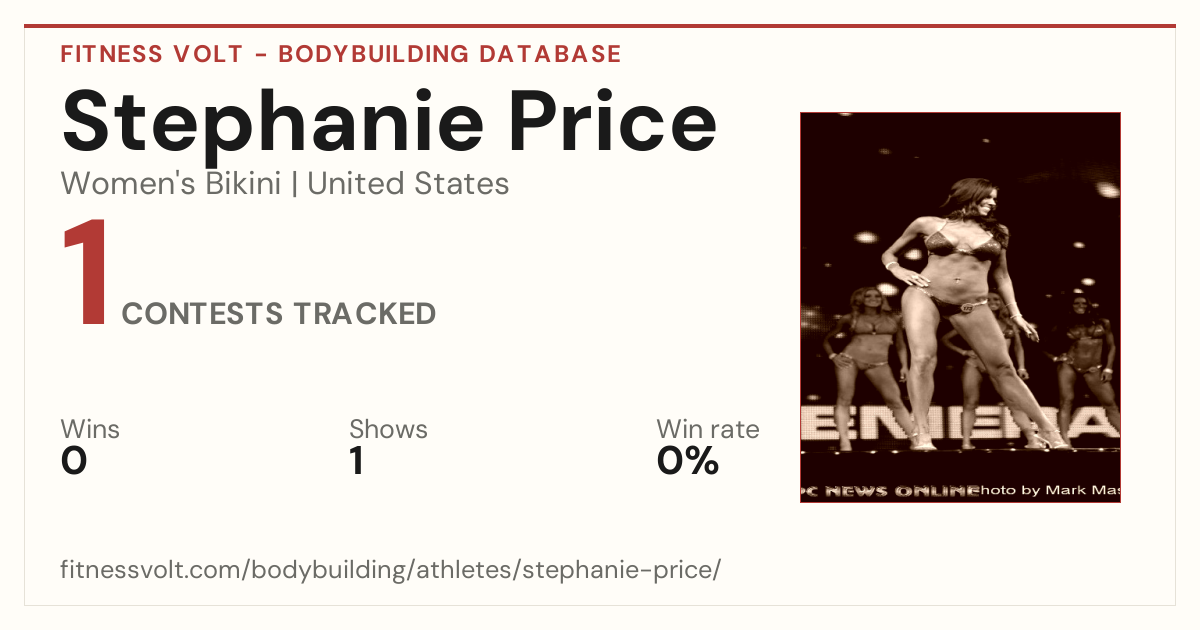Click the Shows label
Screen dimensions: 1200x630
[x=388, y=430]
